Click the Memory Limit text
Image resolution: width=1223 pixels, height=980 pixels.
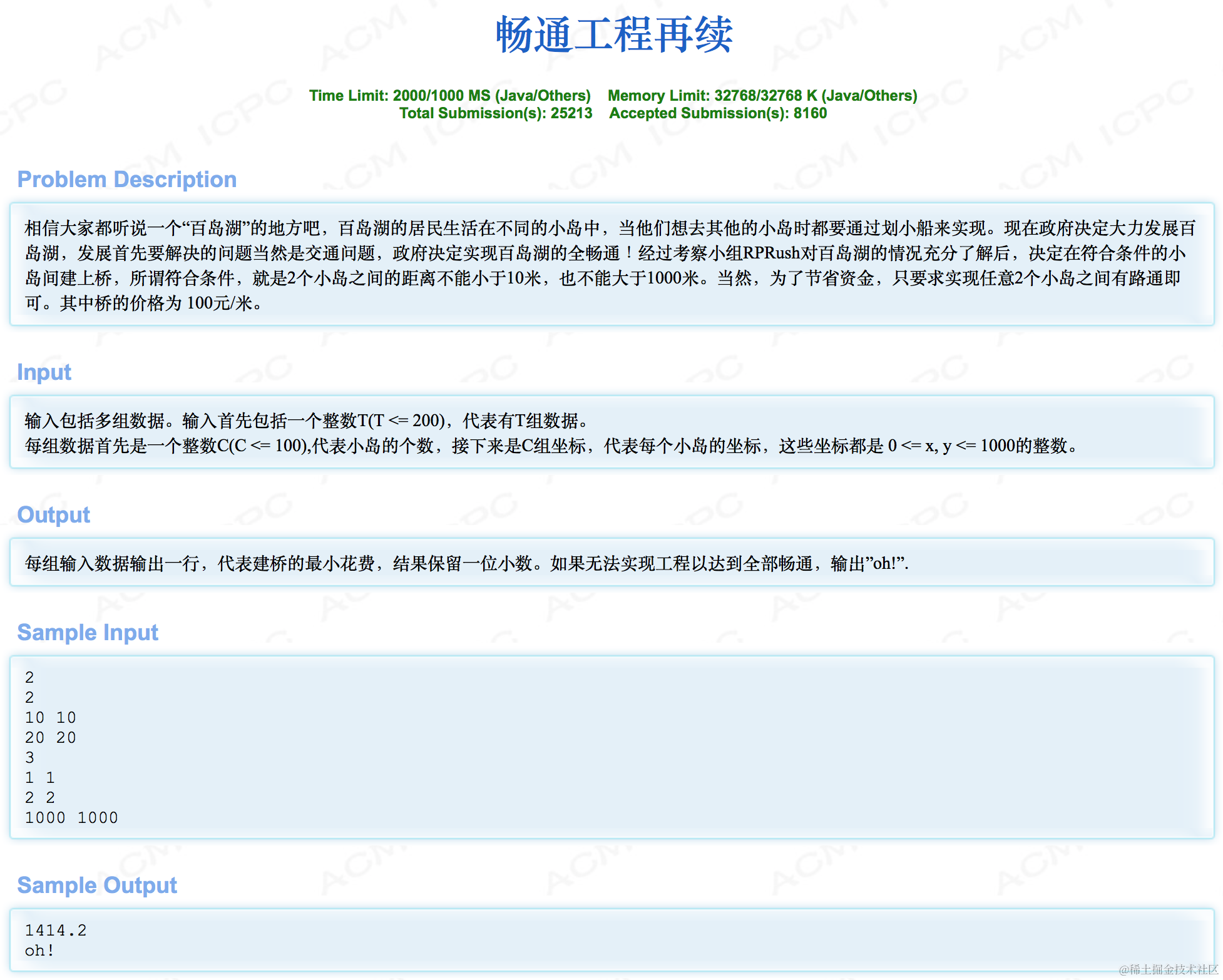(762, 96)
